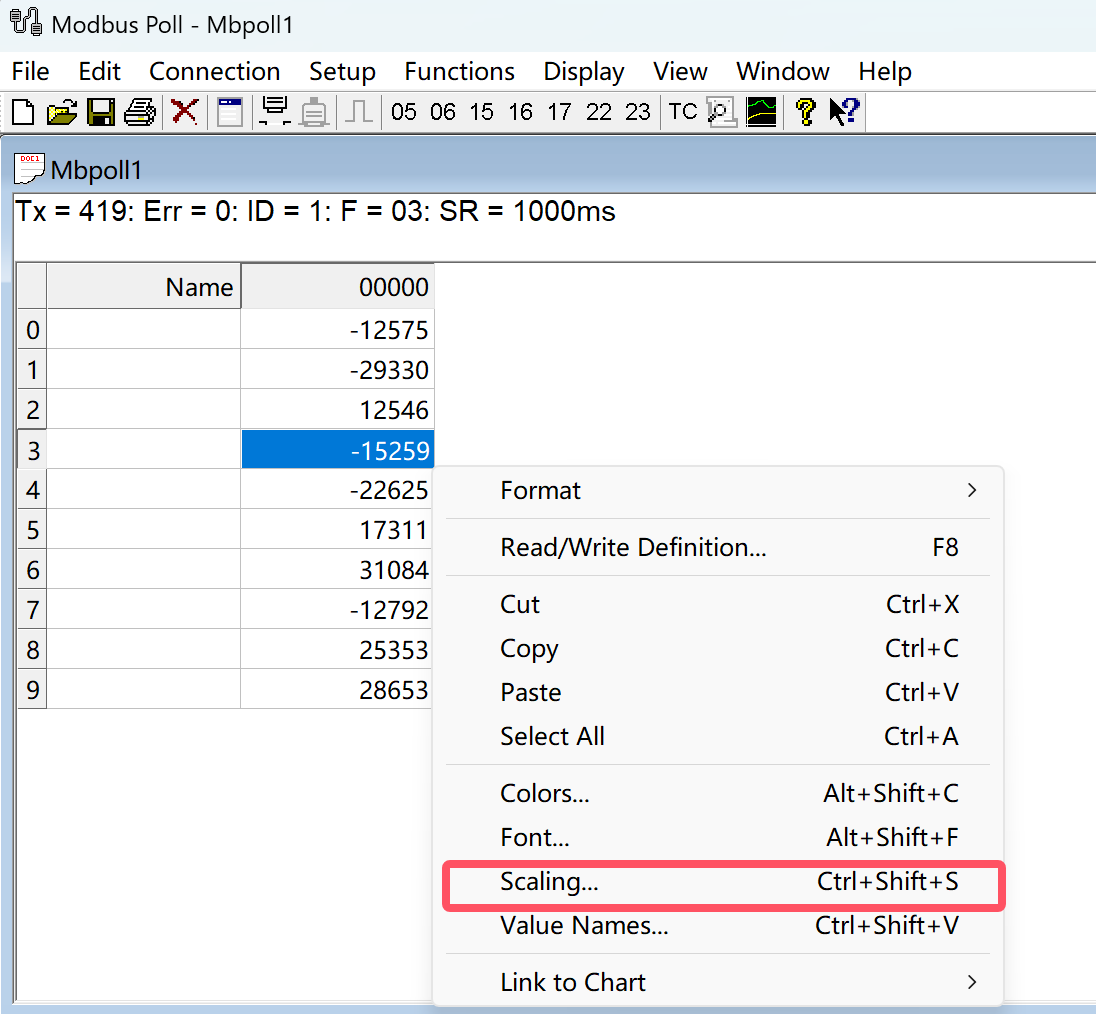Click the Print toolbar icon

pos(140,112)
